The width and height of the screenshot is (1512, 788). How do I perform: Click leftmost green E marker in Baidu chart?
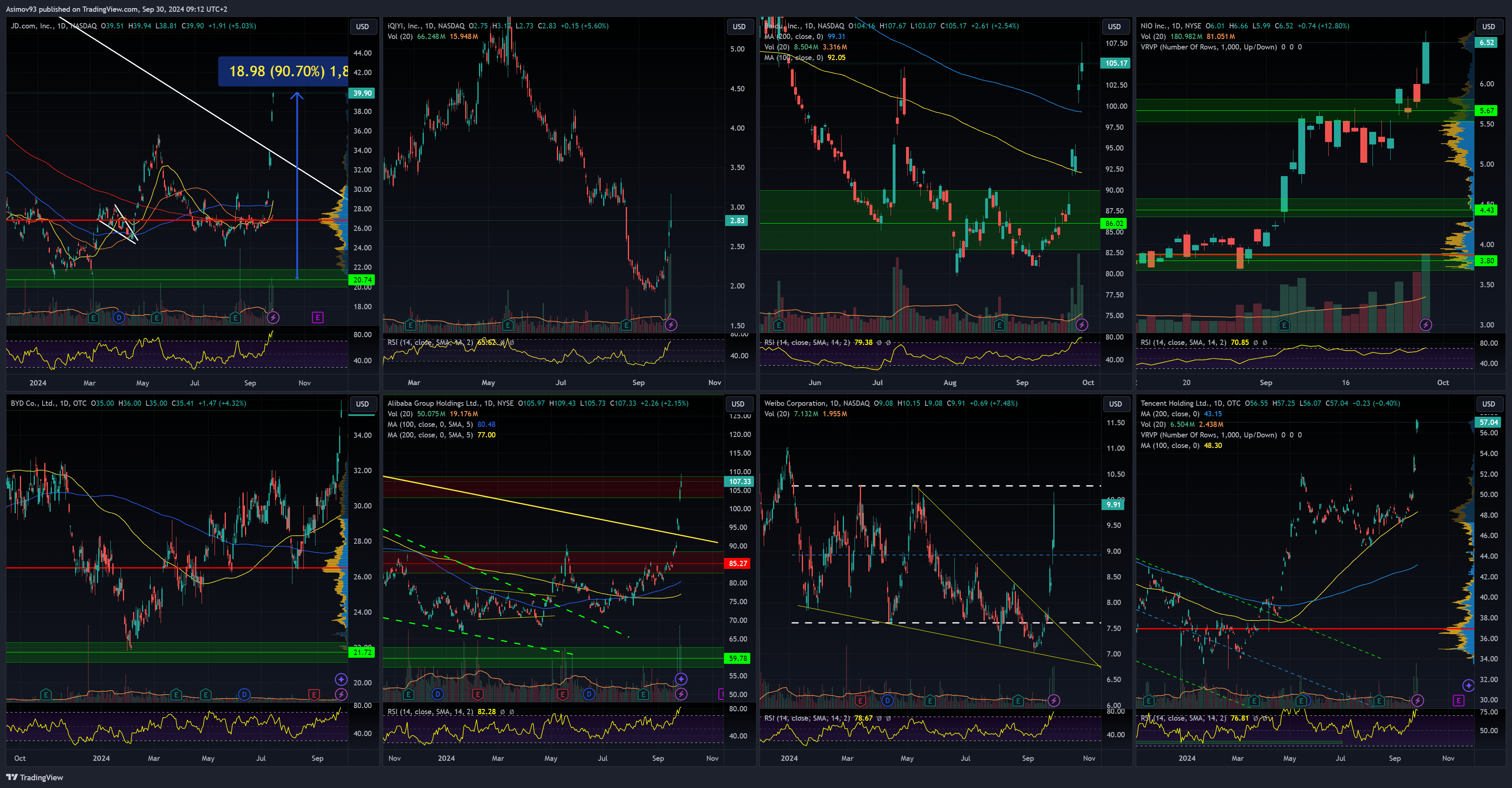[x=779, y=325]
